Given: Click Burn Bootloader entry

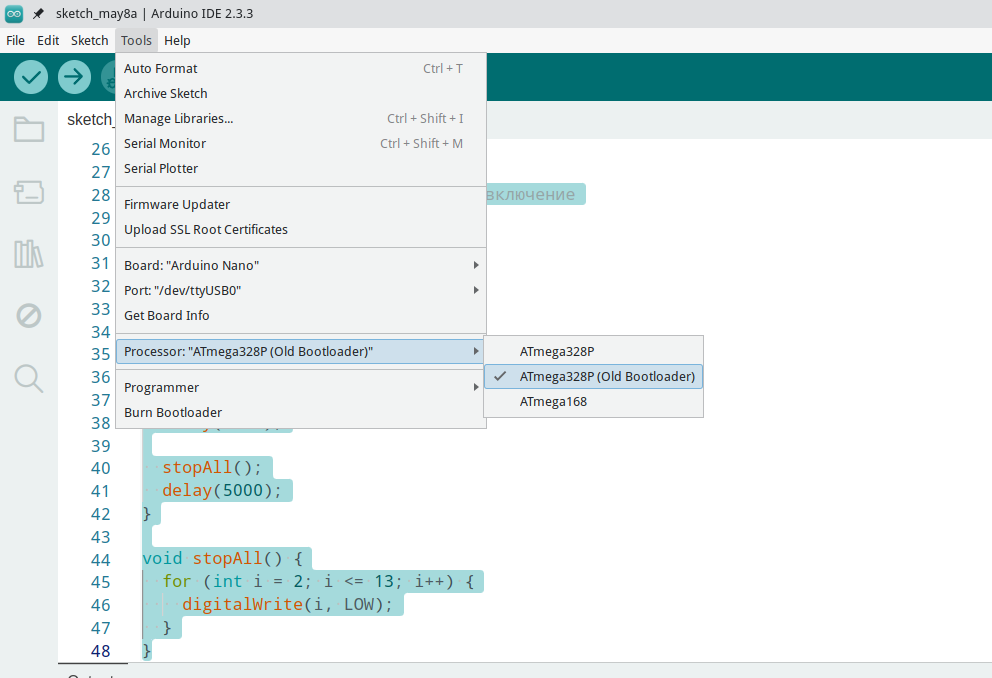Looking at the screenshot, I should tap(301, 412).
